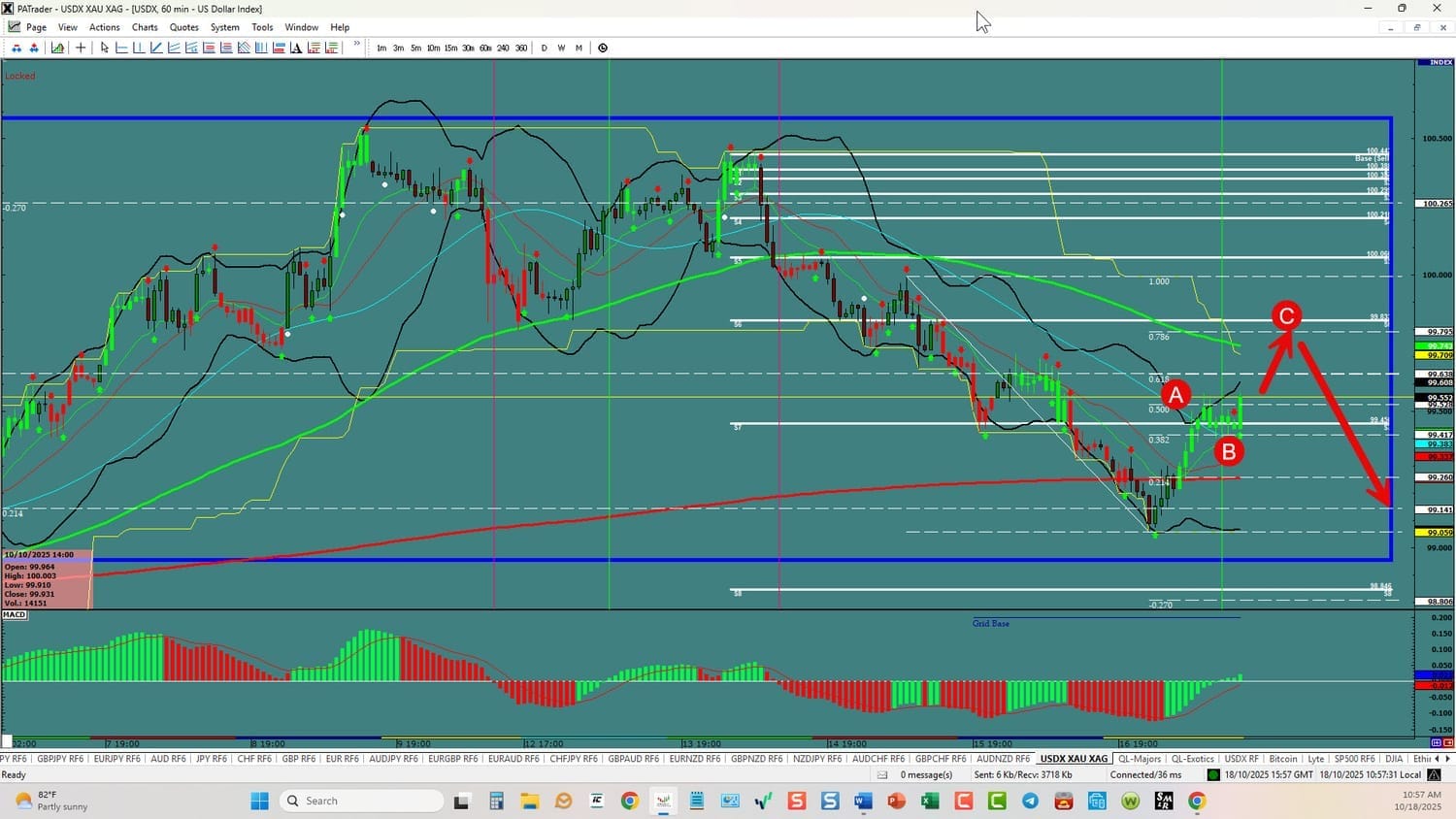Click the MACD indicator label
Screen dimensions: 1456x819
(15, 615)
